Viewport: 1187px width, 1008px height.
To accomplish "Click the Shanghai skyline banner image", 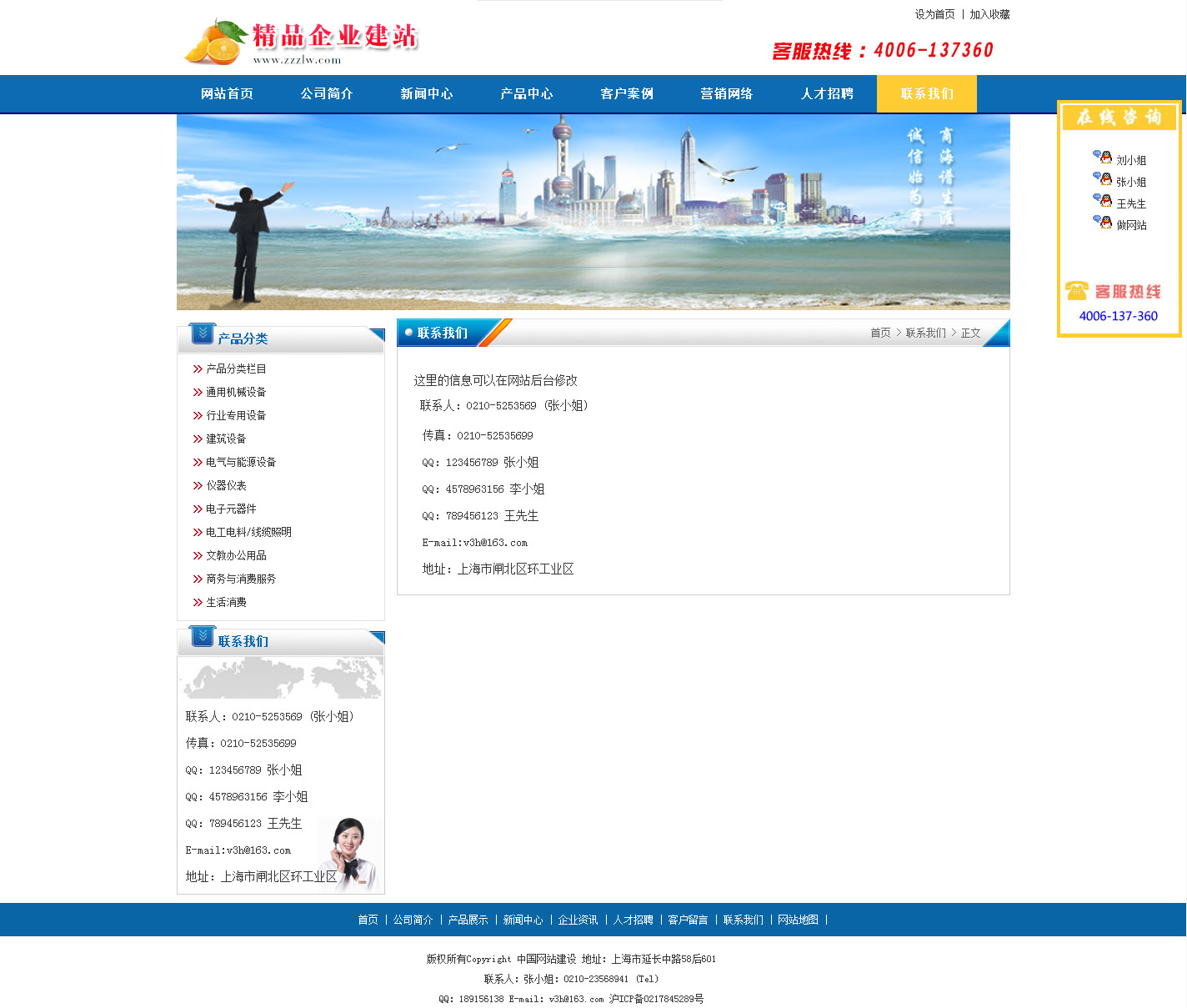I will (x=593, y=212).
